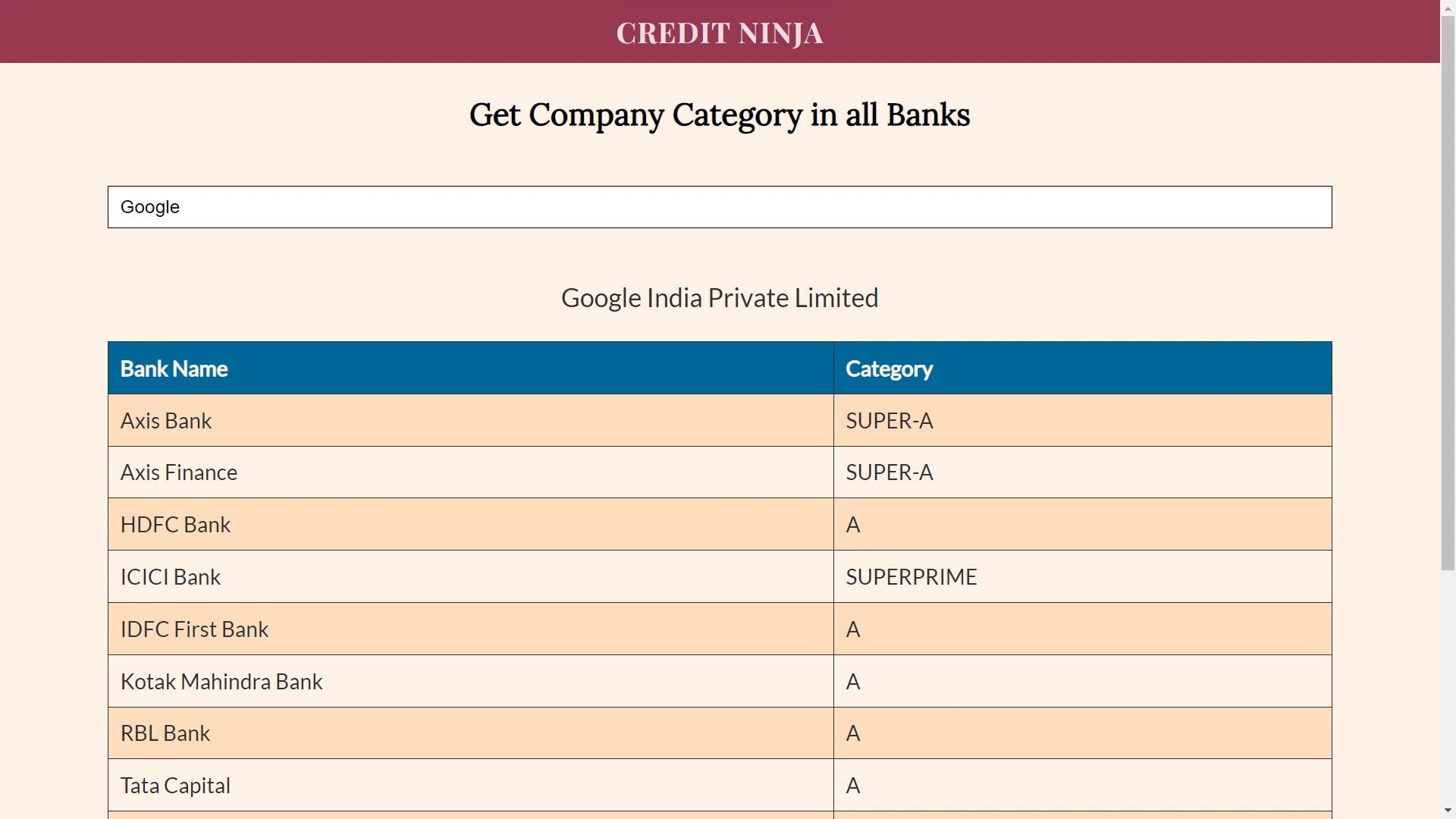Click the Kotak Mahindra Bank cell

click(x=221, y=682)
